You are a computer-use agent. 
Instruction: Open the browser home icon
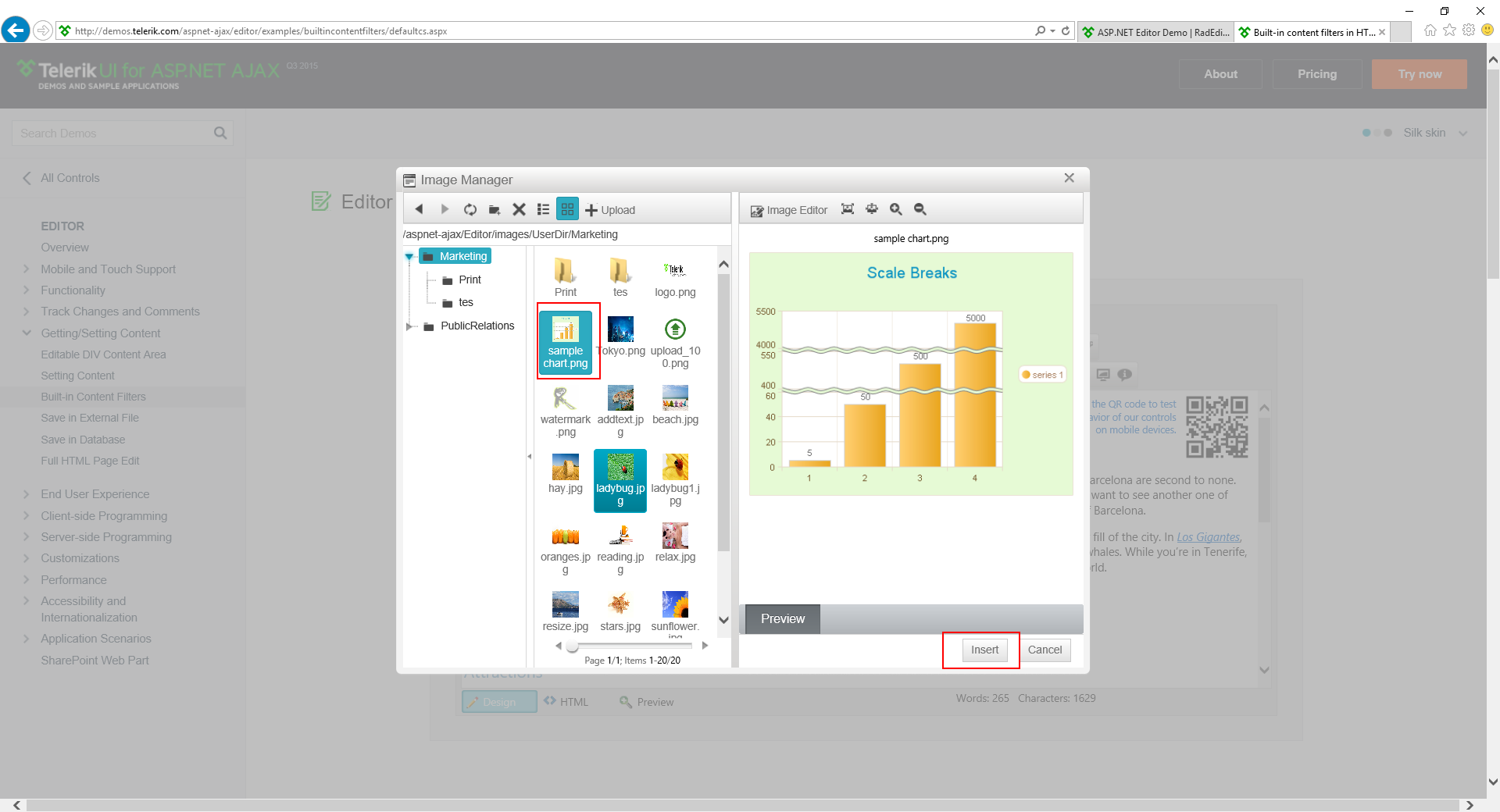tap(1430, 30)
